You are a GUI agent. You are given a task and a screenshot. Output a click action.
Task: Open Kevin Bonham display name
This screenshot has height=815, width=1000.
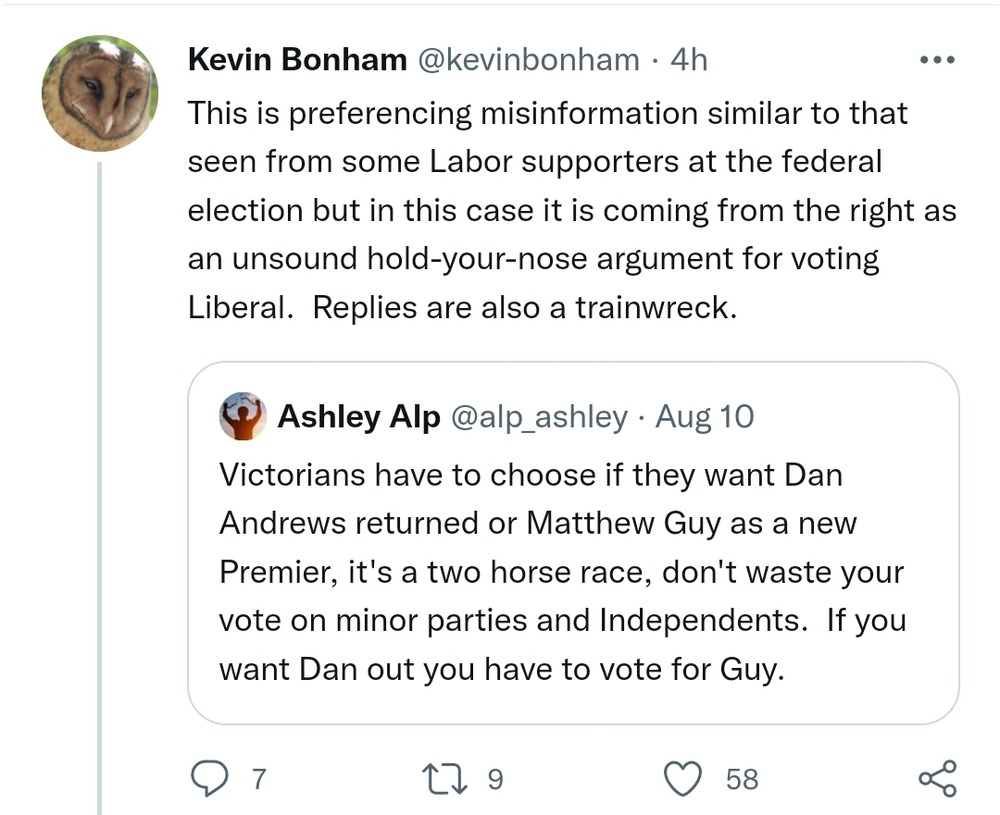(297, 60)
